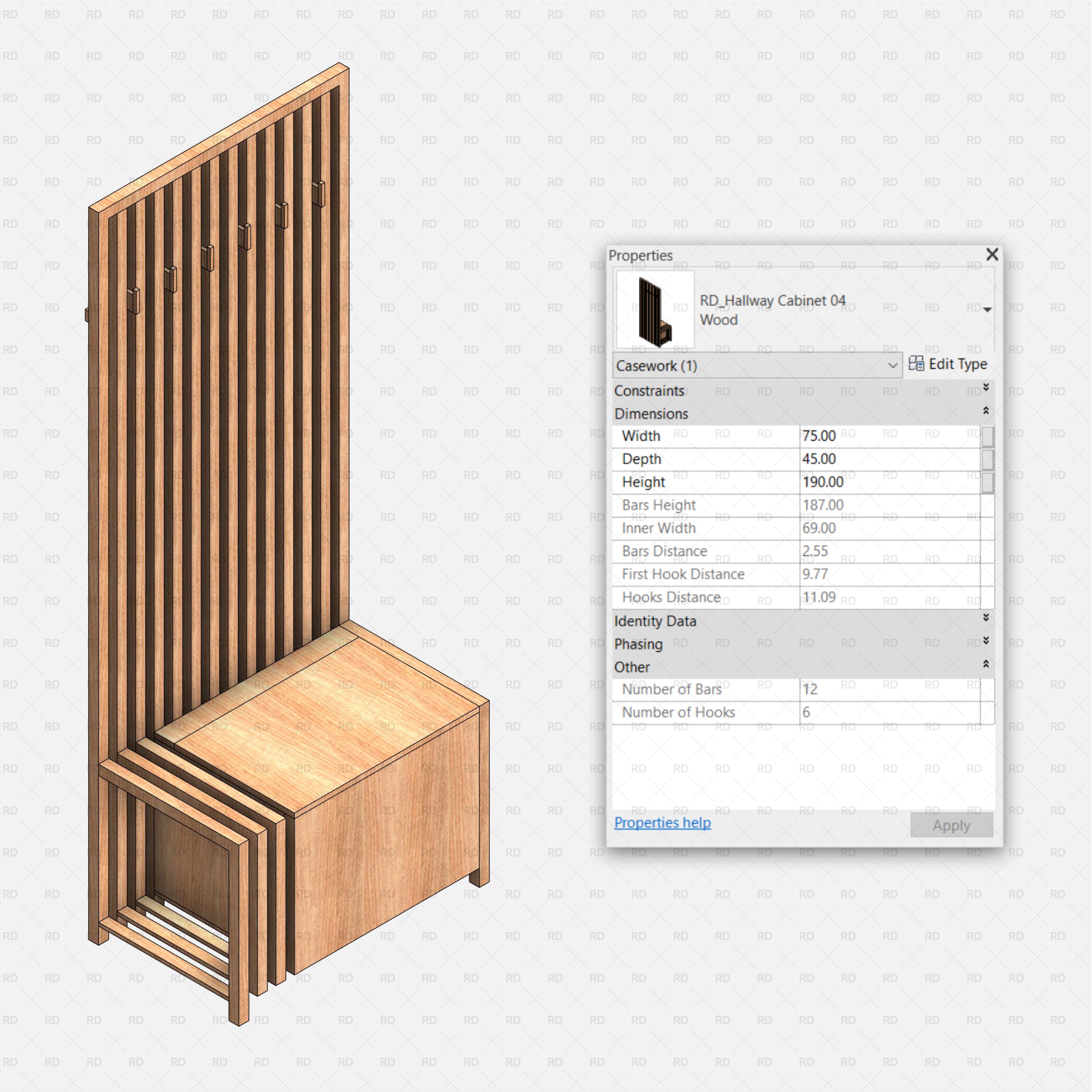Click the parameter button beside the Width value
1092x1092 pixels.
pyautogui.click(x=988, y=436)
